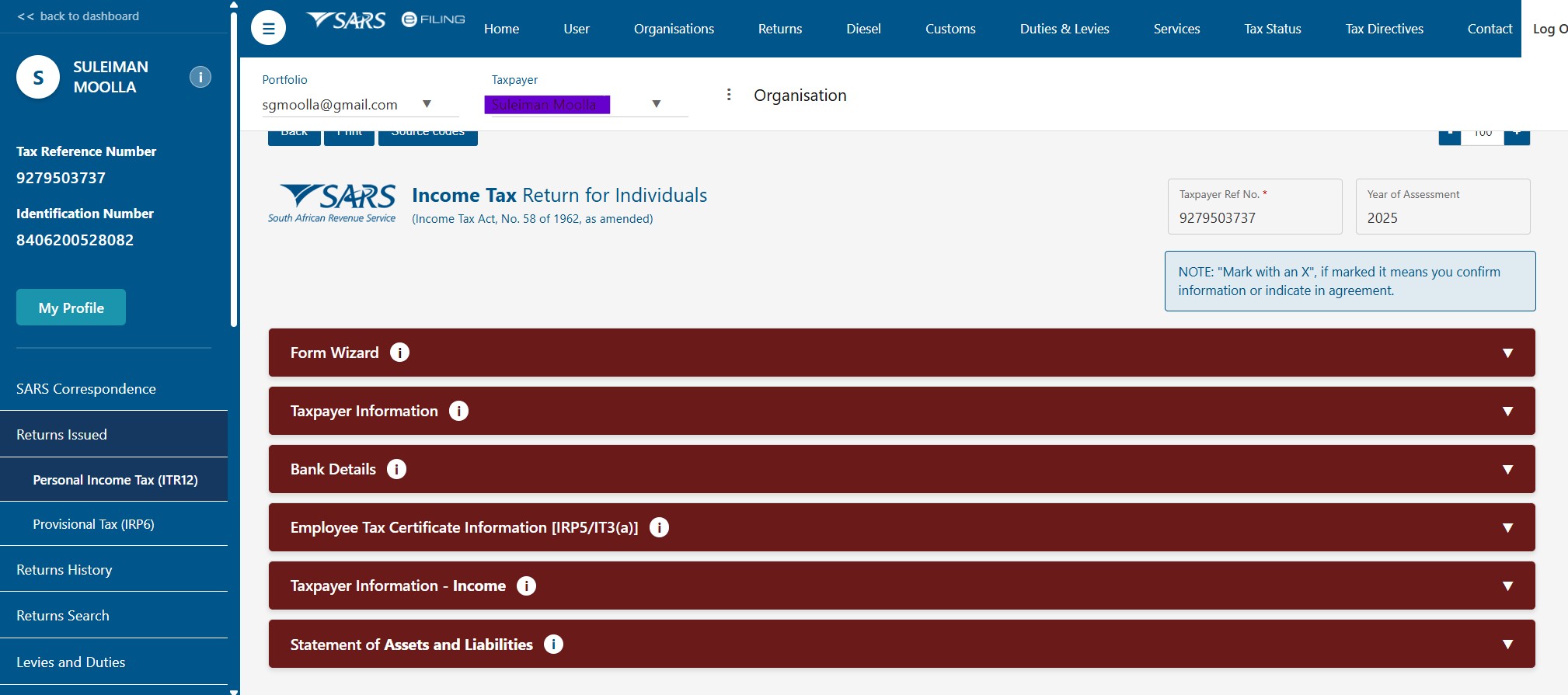Click the tax reference number 9279503737 in sidebar
This screenshot has width=1568, height=695.
(x=61, y=178)
